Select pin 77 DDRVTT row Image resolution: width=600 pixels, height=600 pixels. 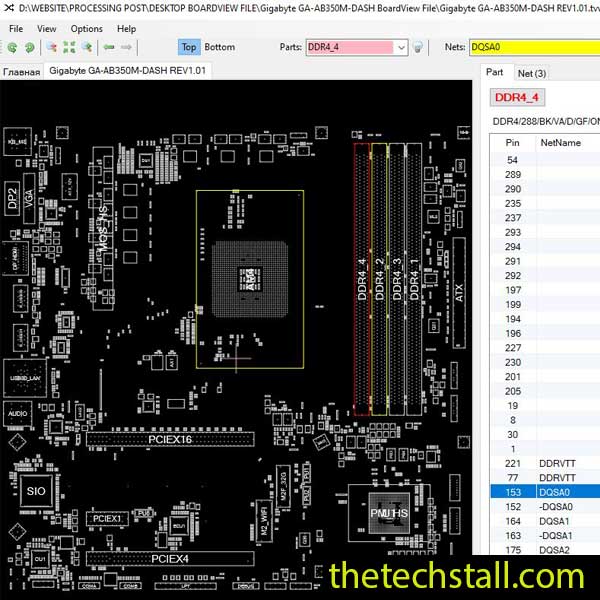pyautogui.click(x=545, y=478)
